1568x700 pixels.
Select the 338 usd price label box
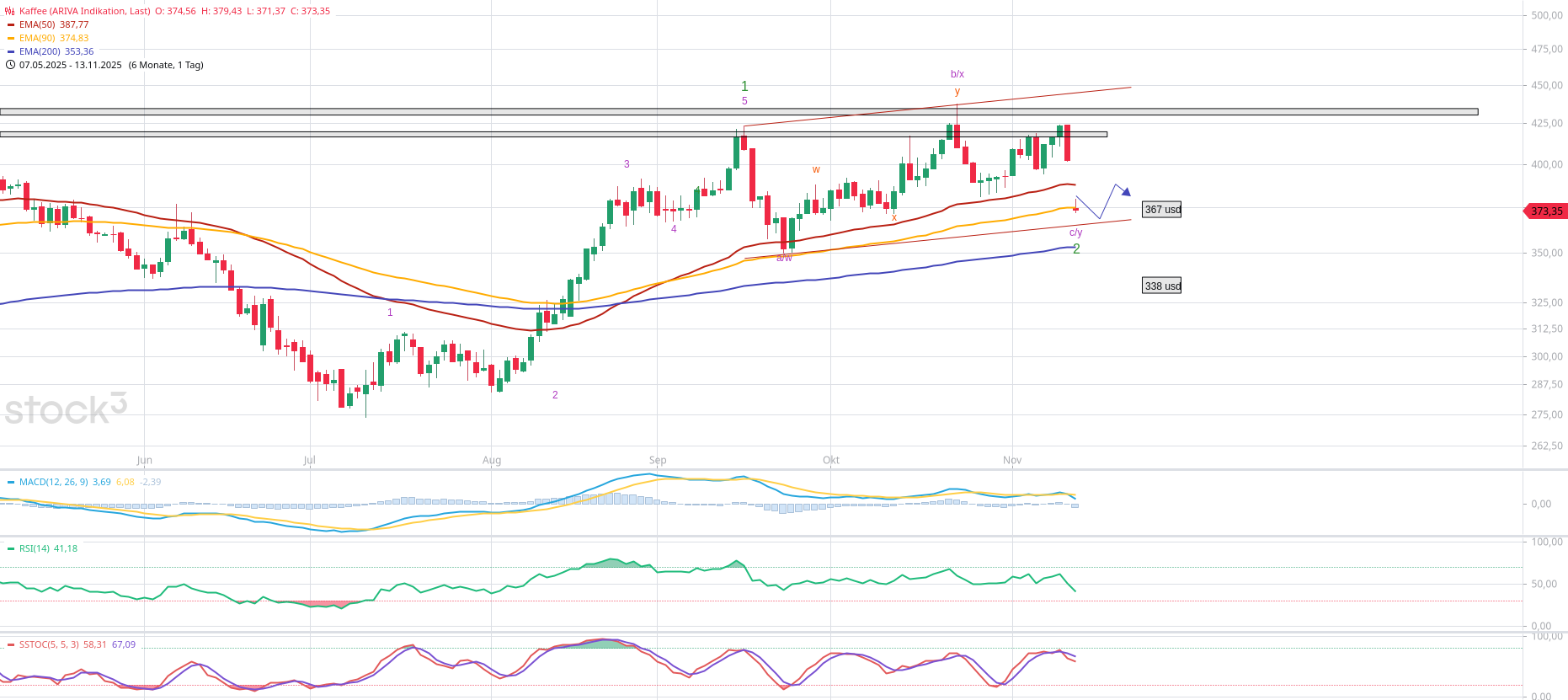click(1161, 286)
